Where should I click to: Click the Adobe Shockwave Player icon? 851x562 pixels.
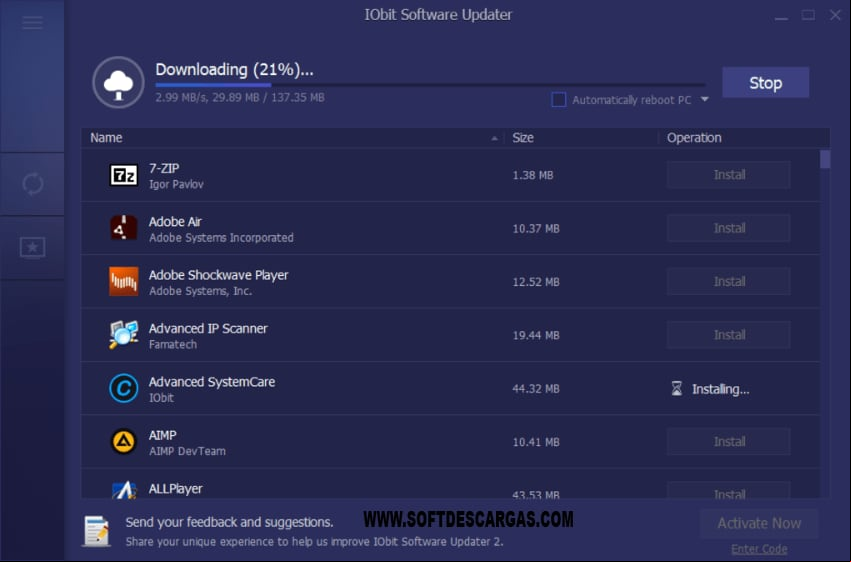[124, 282]
